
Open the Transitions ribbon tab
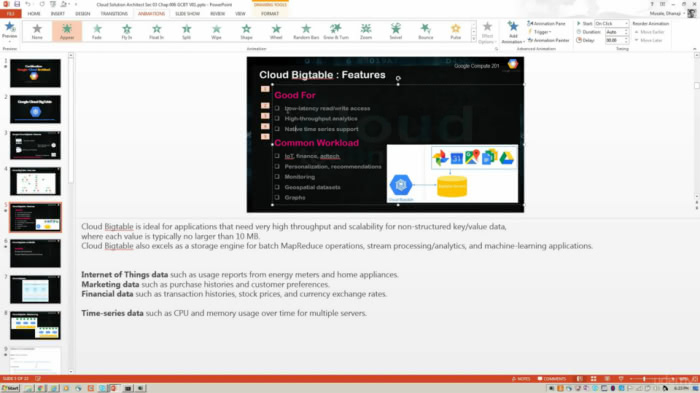pyautogui.click(x=114, y=14)
